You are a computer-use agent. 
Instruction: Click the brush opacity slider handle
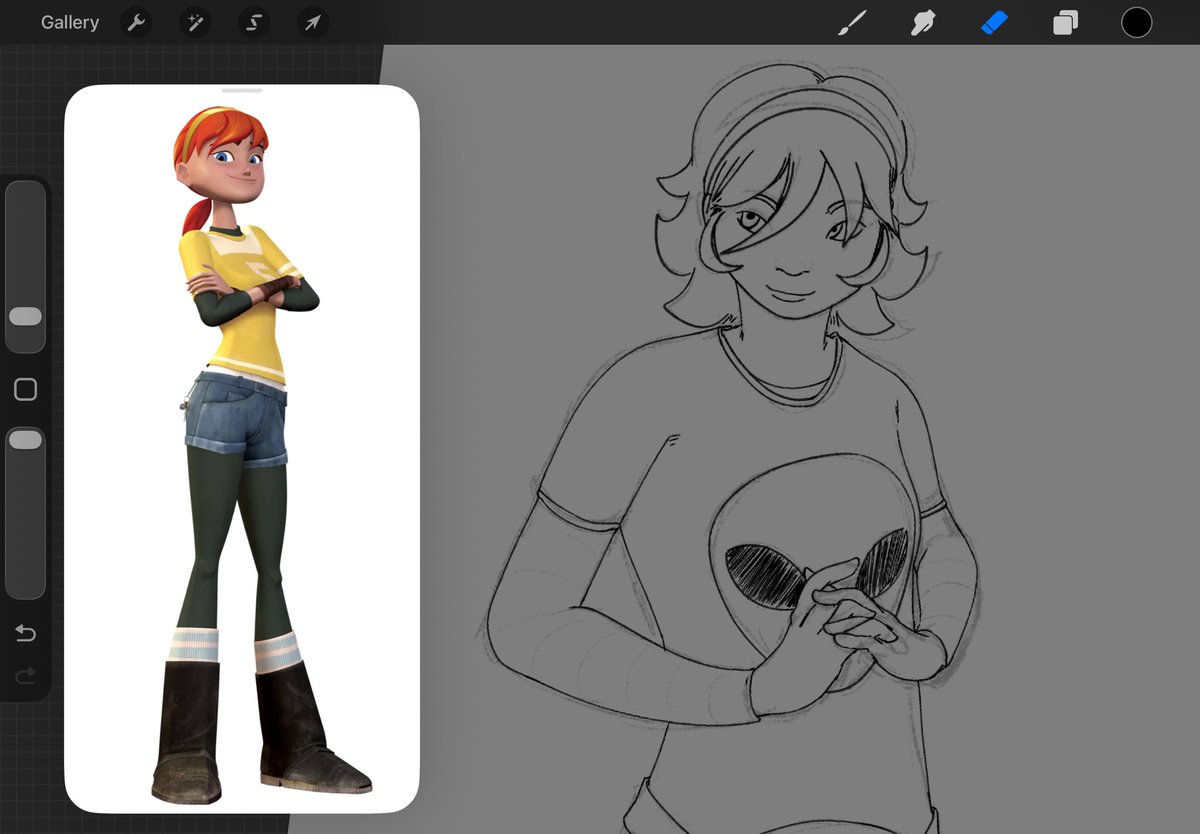[25, 440]
